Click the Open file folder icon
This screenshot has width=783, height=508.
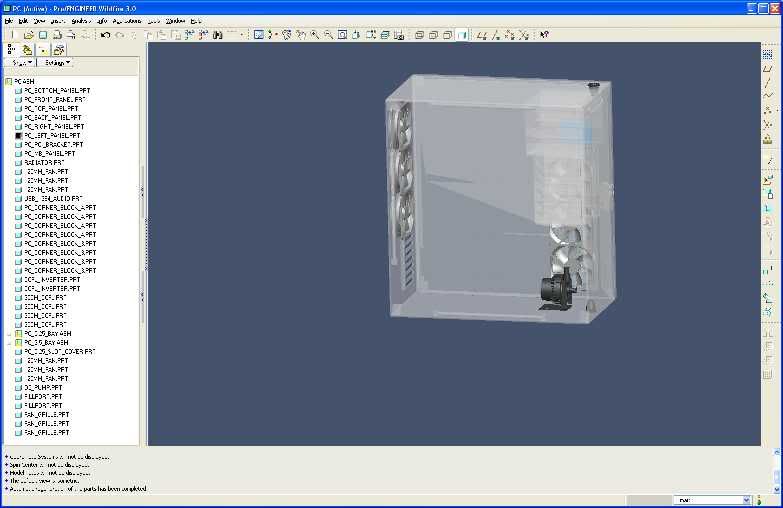(x=29, y=34)
